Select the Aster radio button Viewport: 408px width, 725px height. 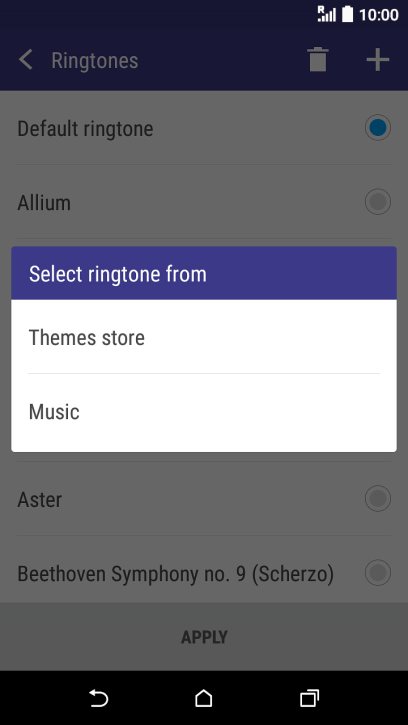click(x=378, y=498)
